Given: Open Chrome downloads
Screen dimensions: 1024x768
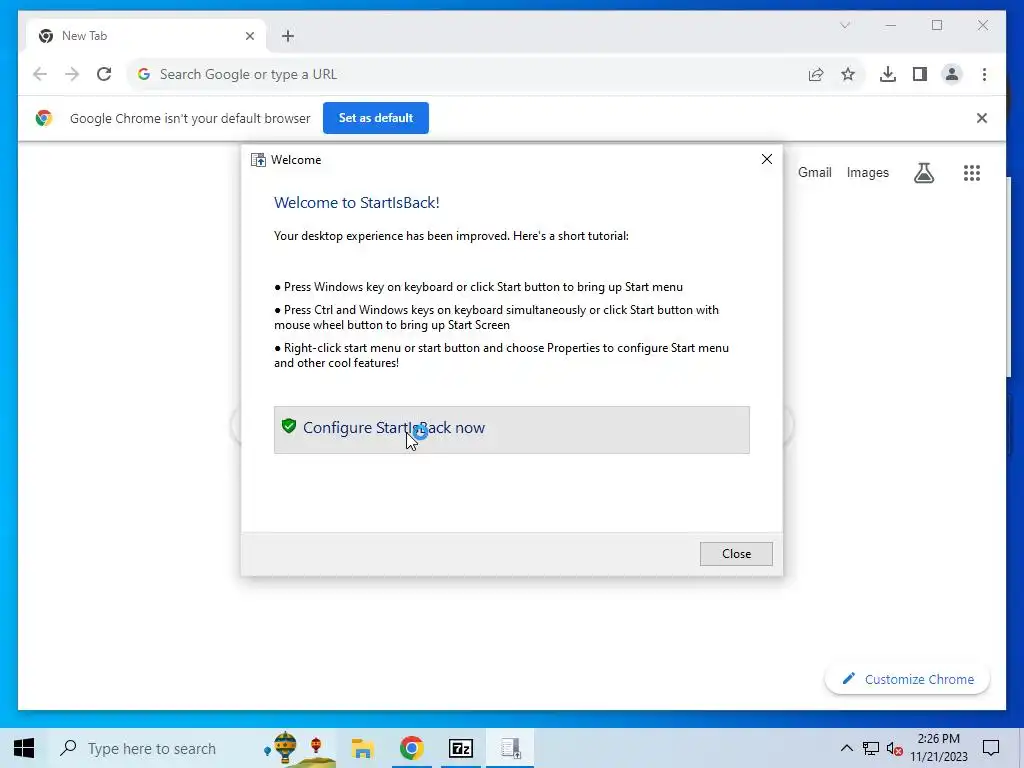Looking at the screenshot, I should (x=888, y=74).
